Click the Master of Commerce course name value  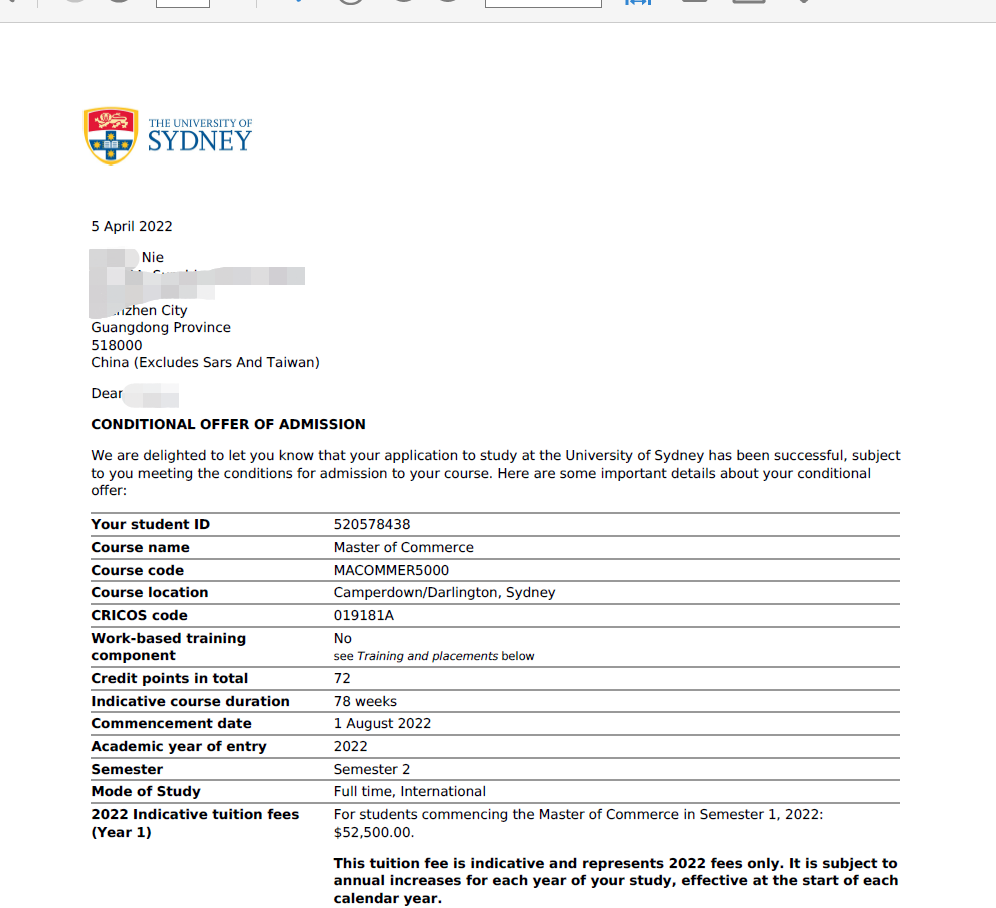(403, 547)
